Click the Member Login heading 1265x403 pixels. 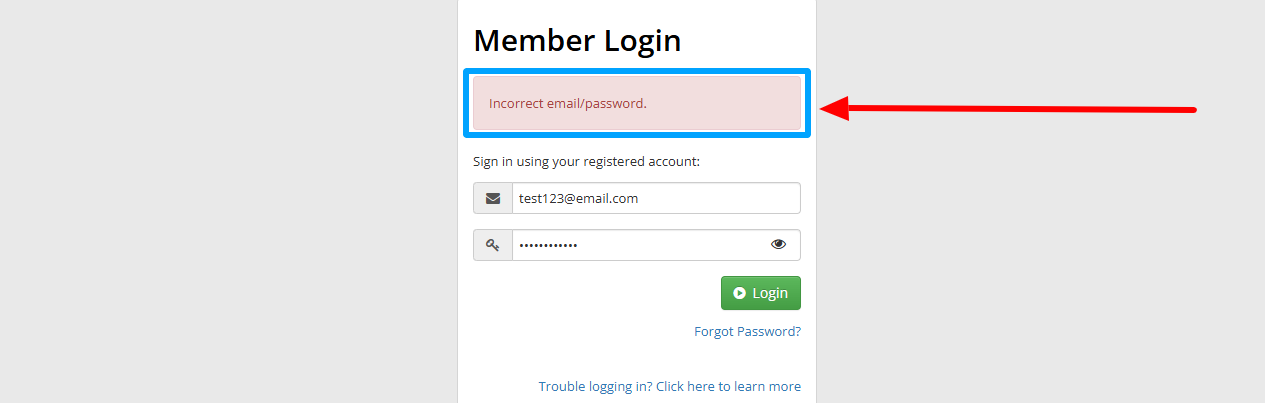pyautogui.click(x=577, y=40)
